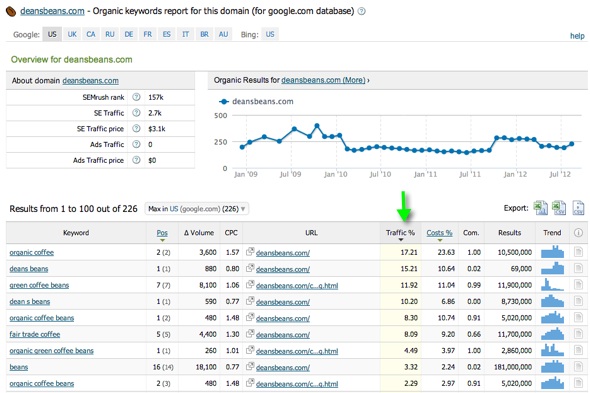Open trend chart for organic coffee row
This screenshot has width=590, height=393.
coord(552,252)
